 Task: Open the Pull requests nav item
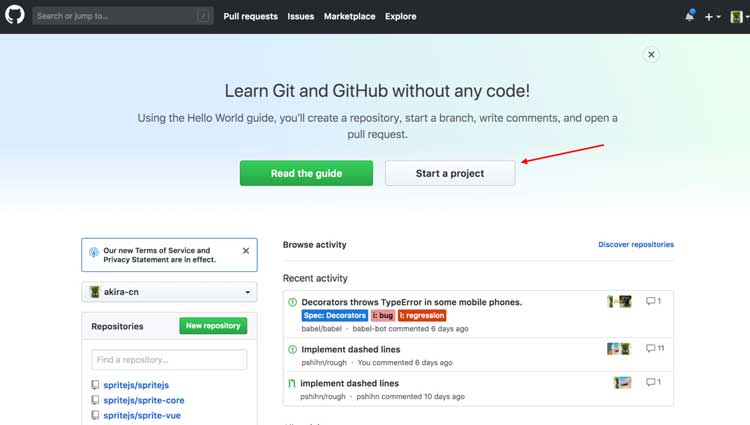pos(250,16)
